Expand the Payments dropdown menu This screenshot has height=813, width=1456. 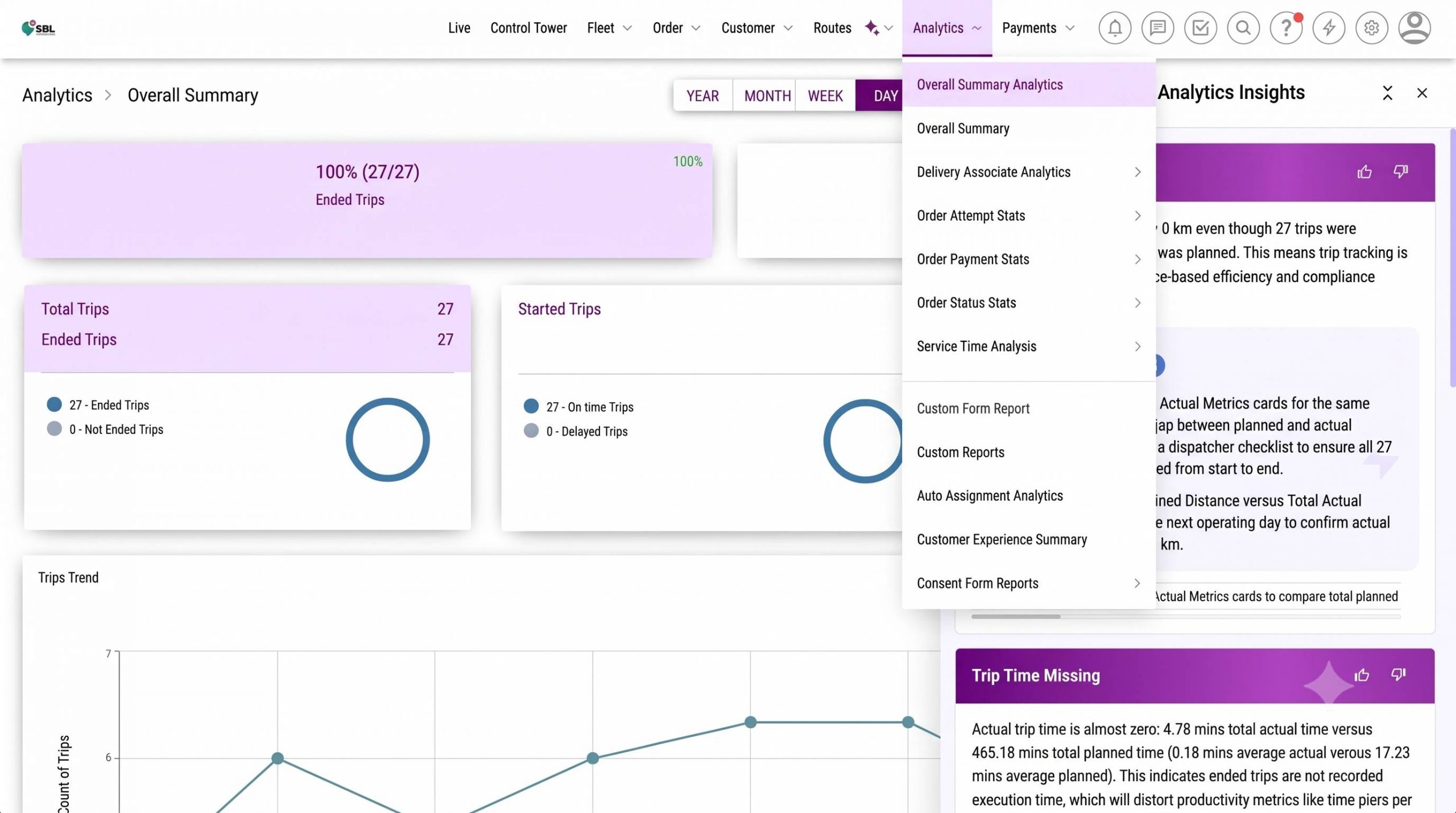(1038, 28)
